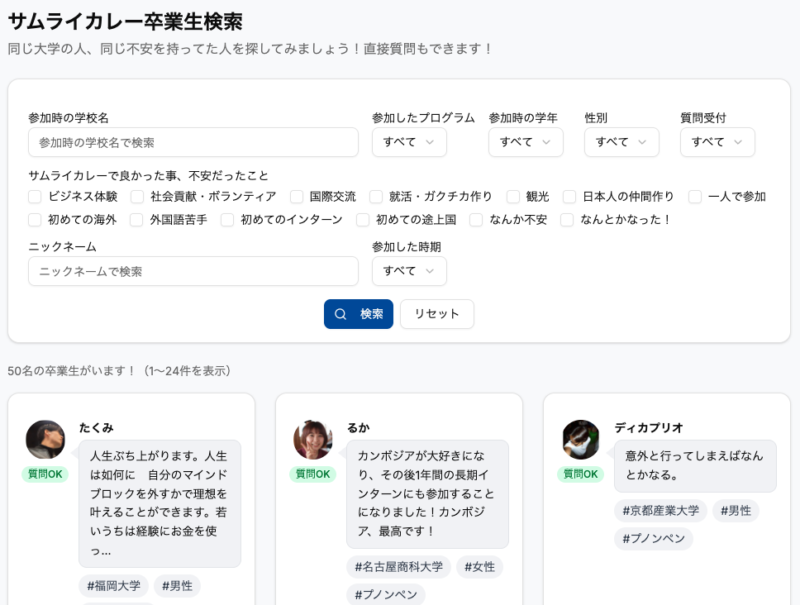Open ディカプリオ's profile avatar
Screen dimensions: 800x605
pyautogui.click(x=580, y=439)
